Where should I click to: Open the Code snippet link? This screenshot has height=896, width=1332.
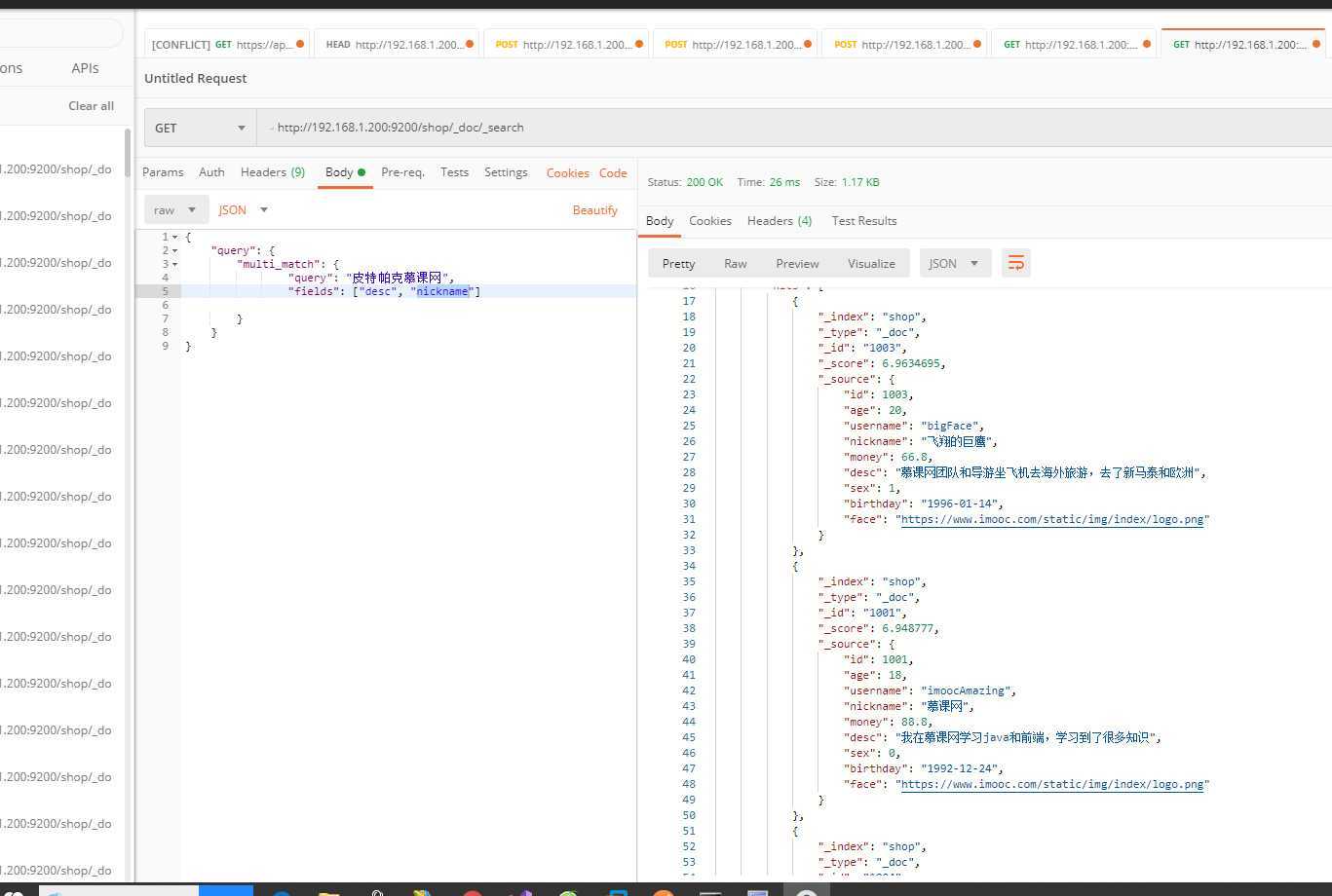click(x=613, y=172)
